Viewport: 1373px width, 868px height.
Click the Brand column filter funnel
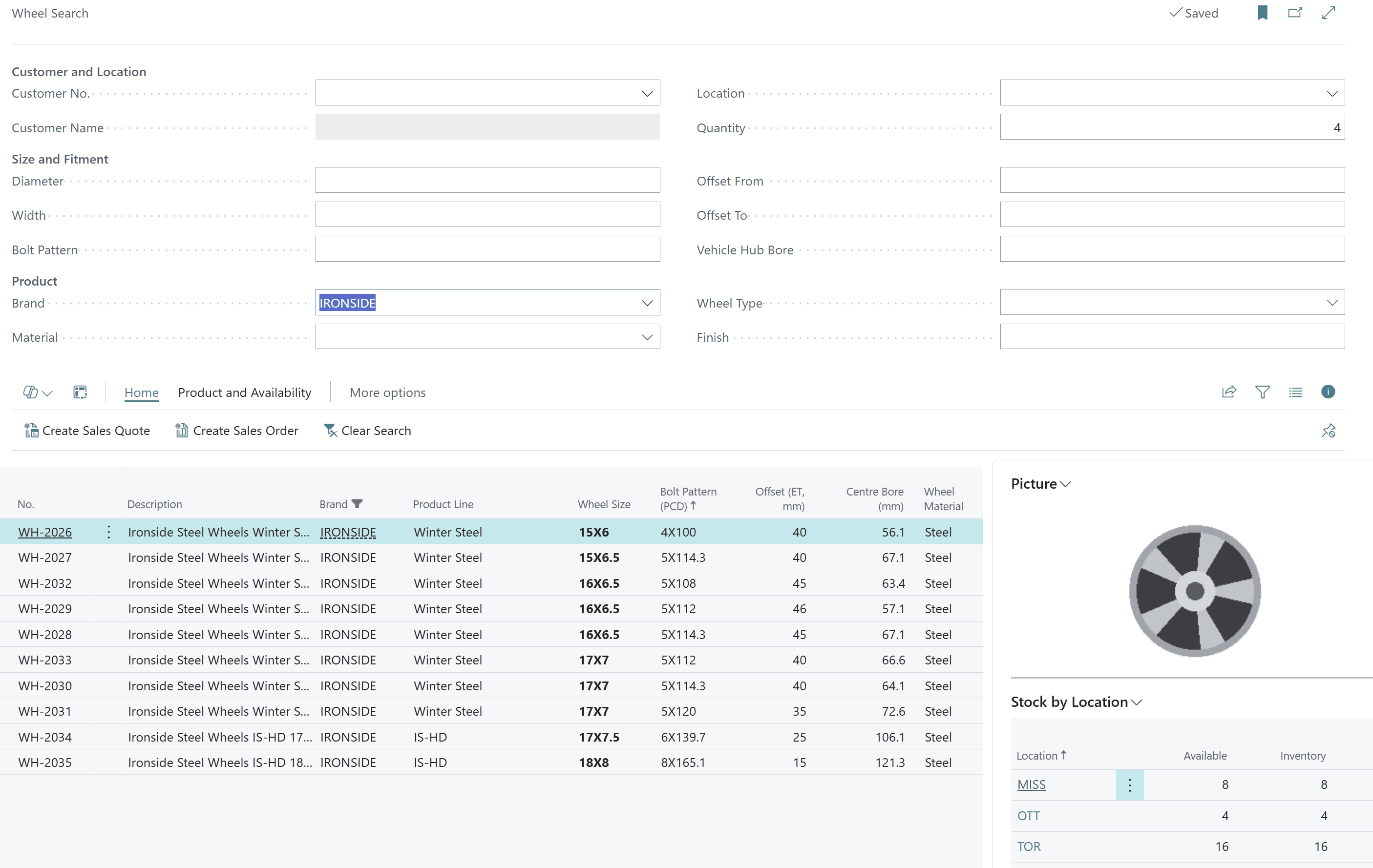coord(357,504)
